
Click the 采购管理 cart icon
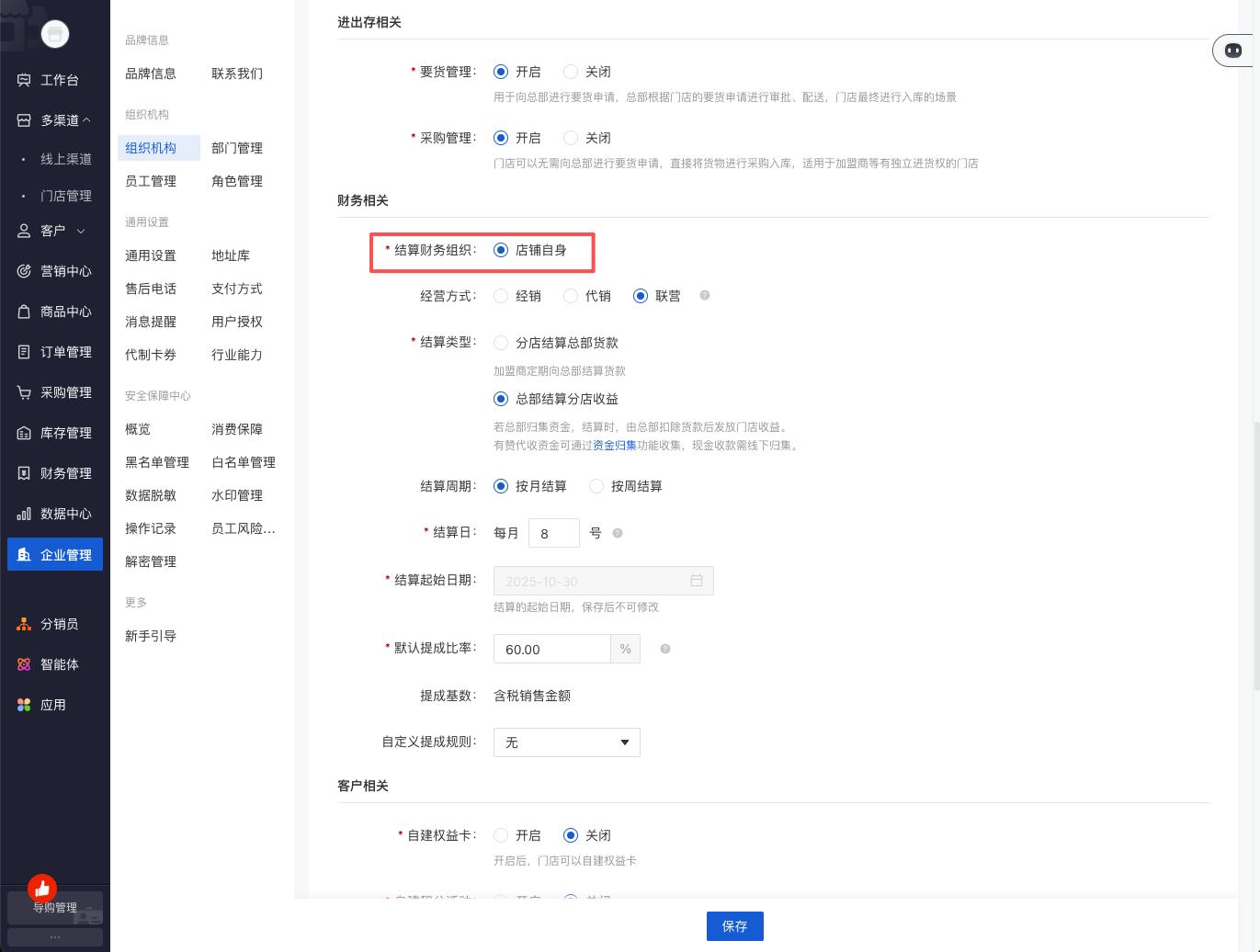coord(24,392)
